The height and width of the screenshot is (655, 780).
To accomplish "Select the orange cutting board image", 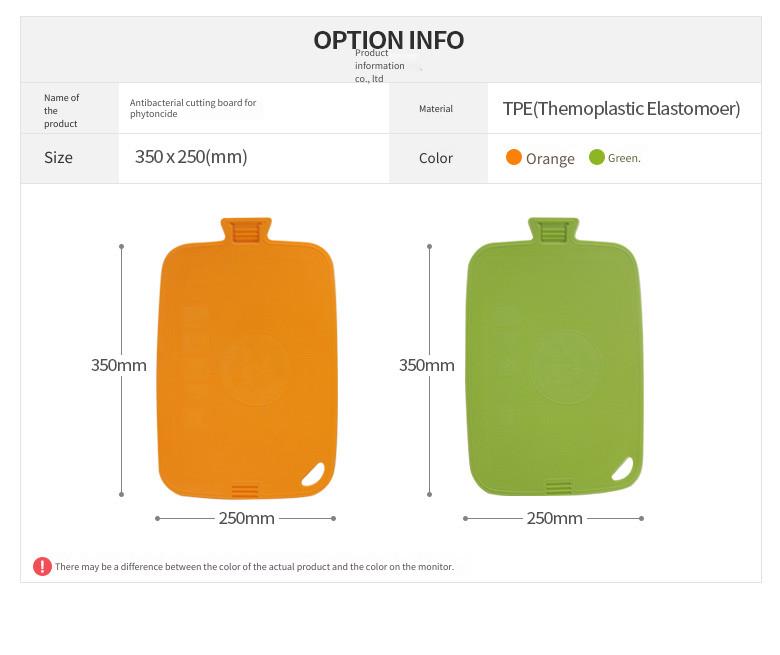I will coord(247,358).
